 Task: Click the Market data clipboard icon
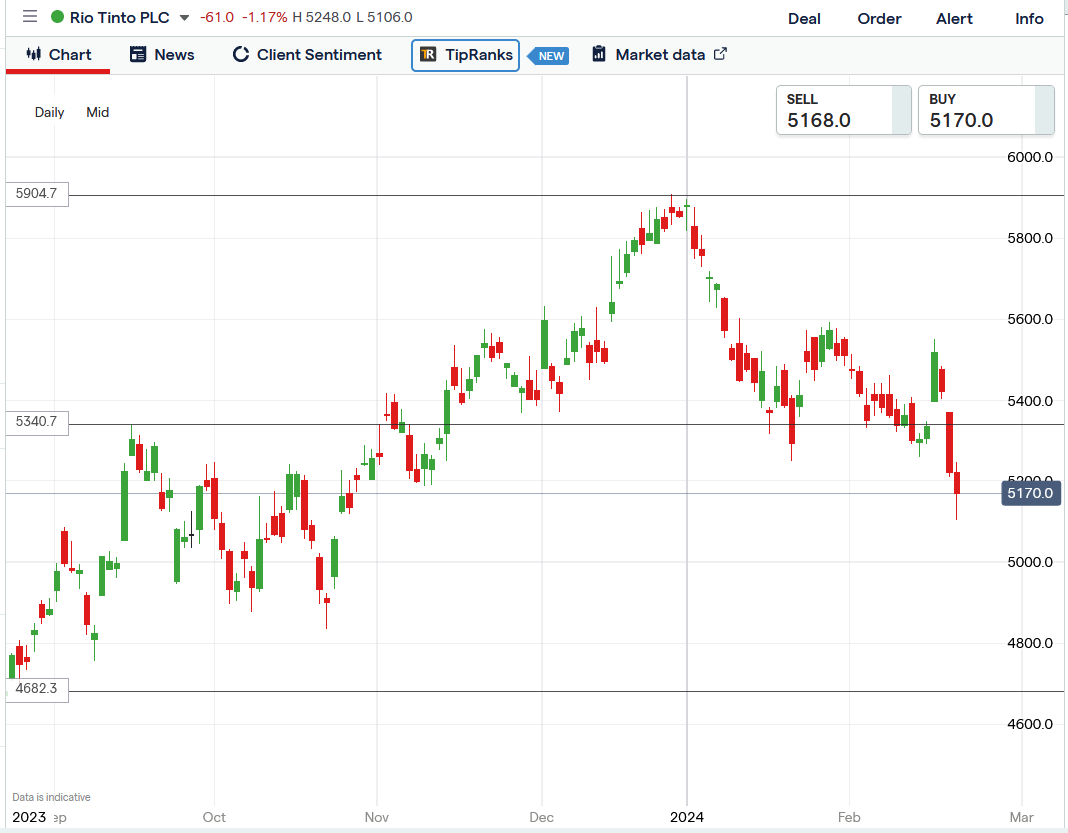[x=599, y=54]
